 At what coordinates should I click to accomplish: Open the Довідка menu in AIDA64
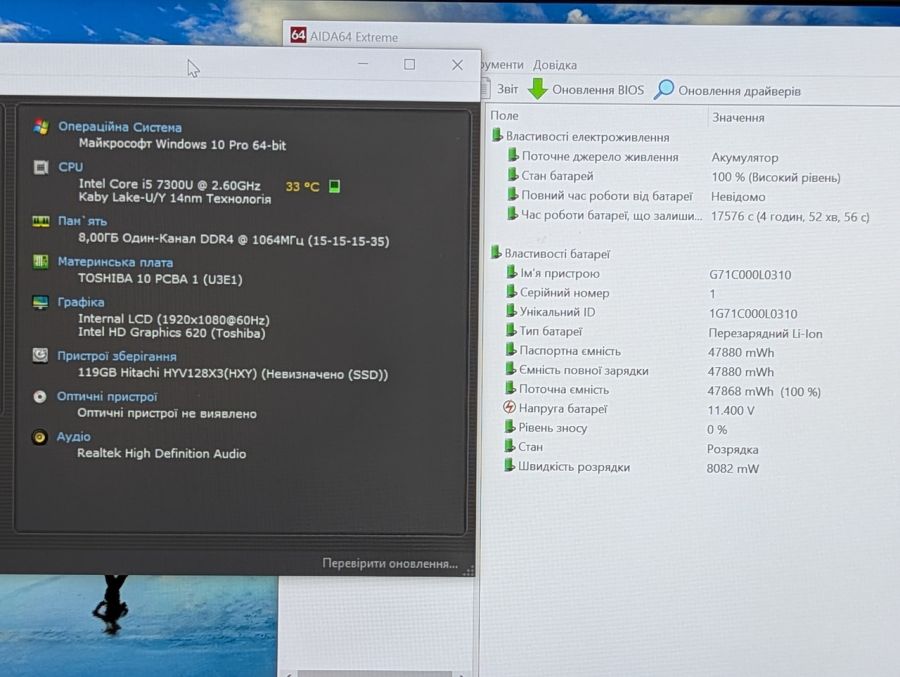click(554, 65)
